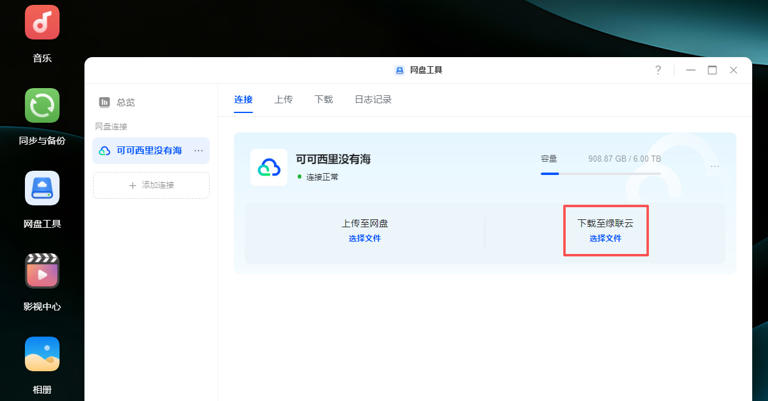Open the connection card's three-dot menu

coord(715,166)
